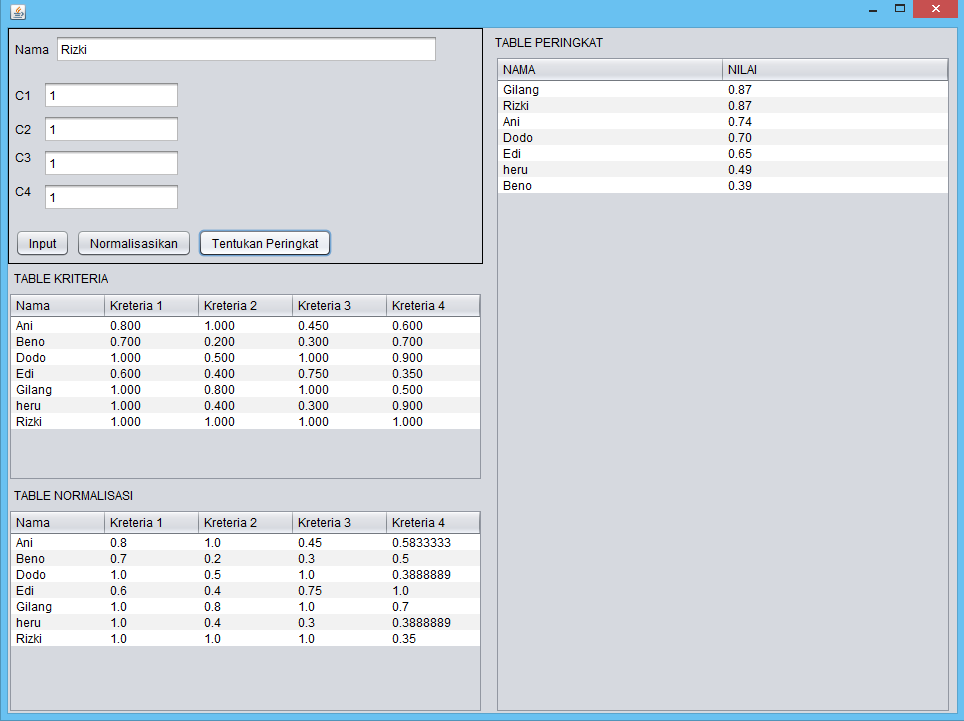The height and width of the screenshot is (721, 964).
Task: Focus the Nama text field
Action: tap(247, 49)
